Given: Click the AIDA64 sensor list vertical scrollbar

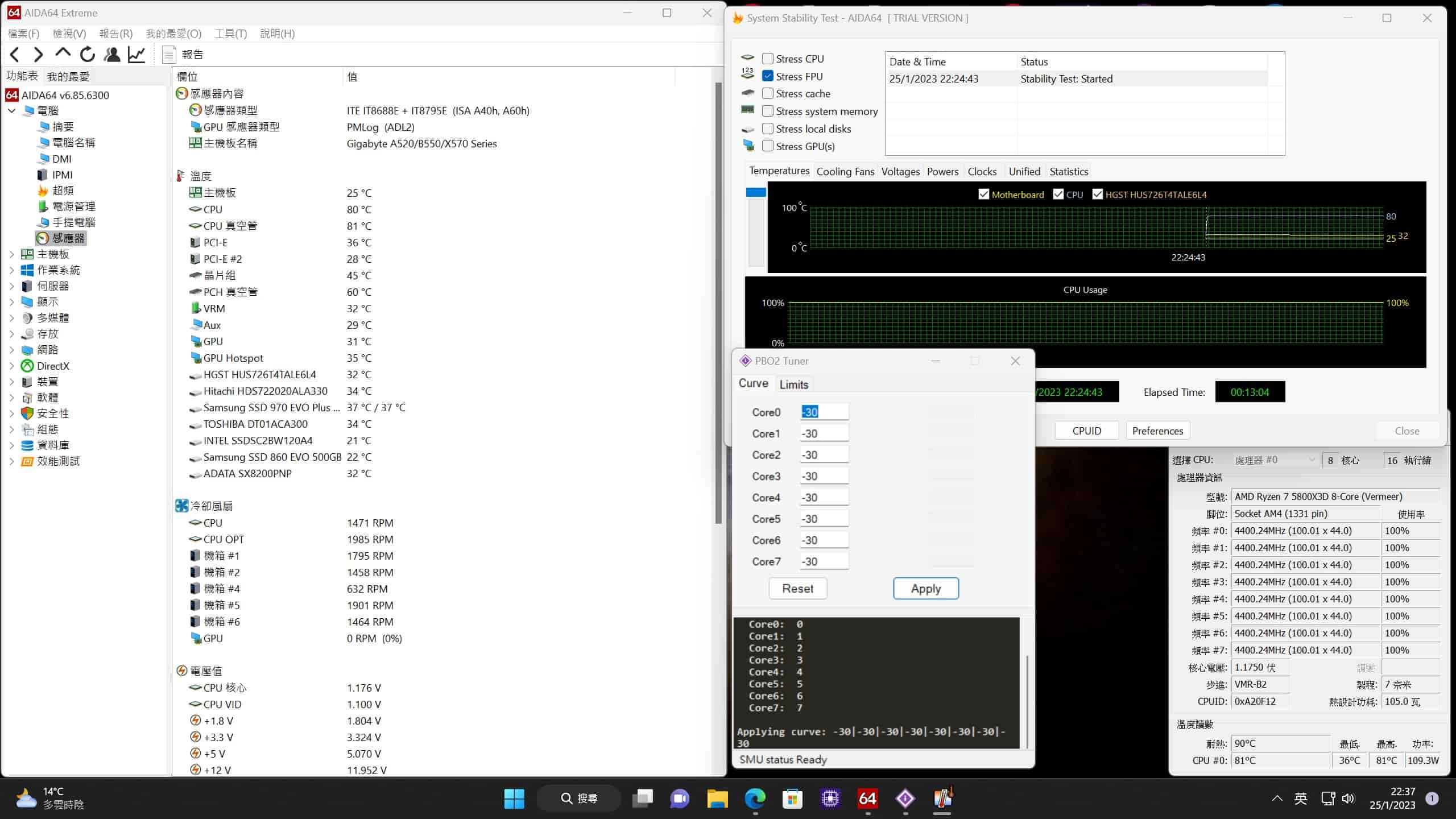Looking at the screenshot, I should (x=718, y=303).
